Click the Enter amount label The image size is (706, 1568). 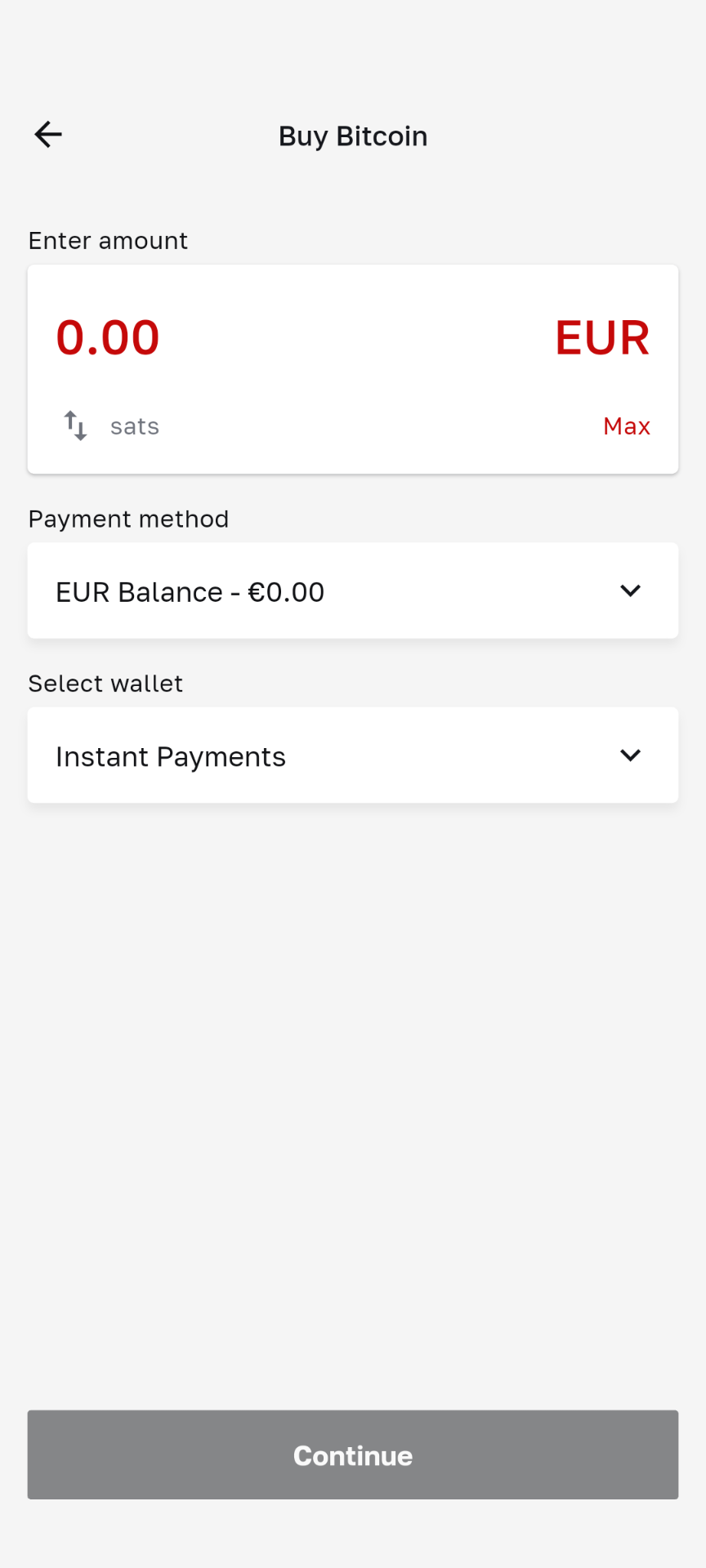[108, 241]
